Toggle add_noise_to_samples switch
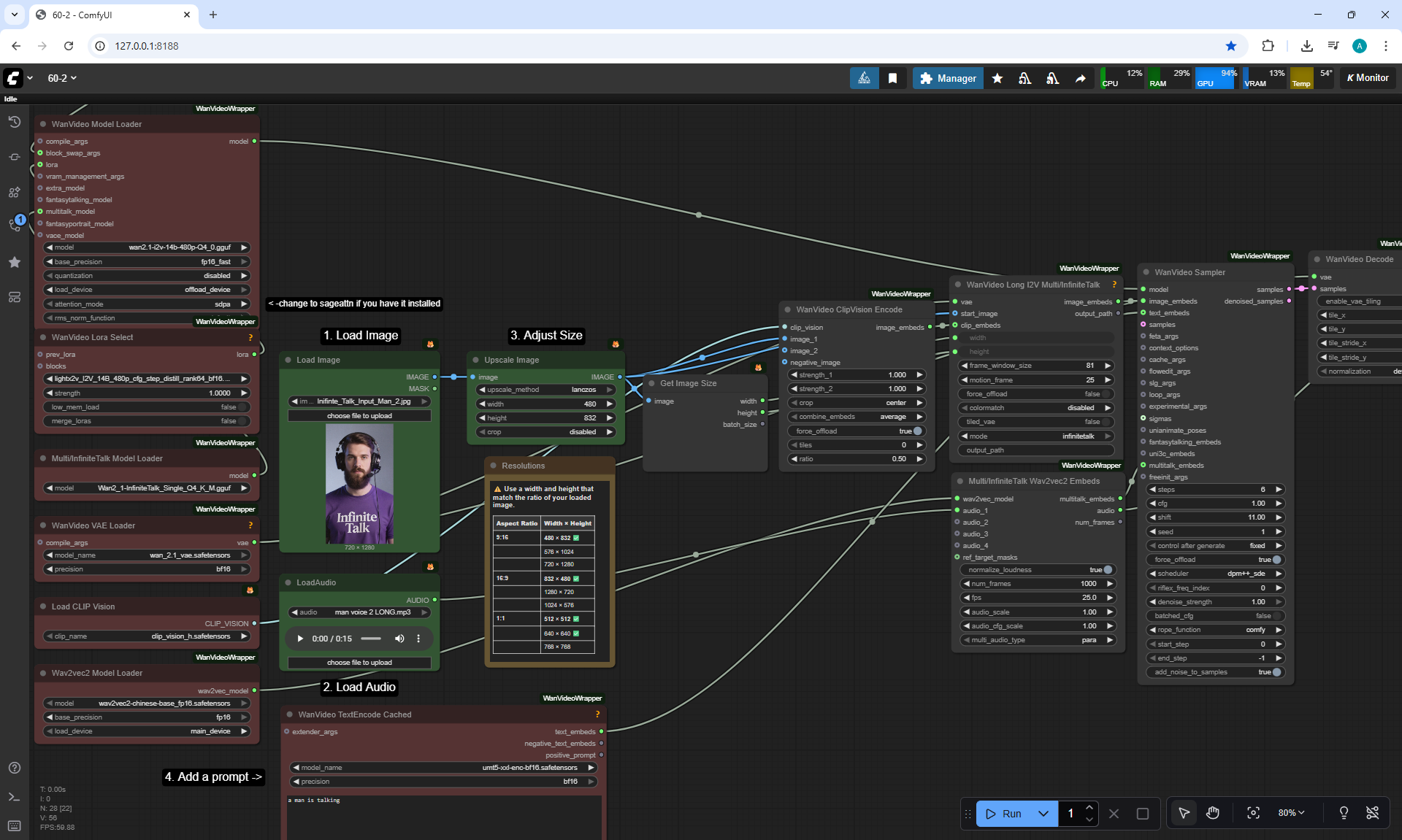Screen dimensions: 1402x840 (x=1276, y=672)
